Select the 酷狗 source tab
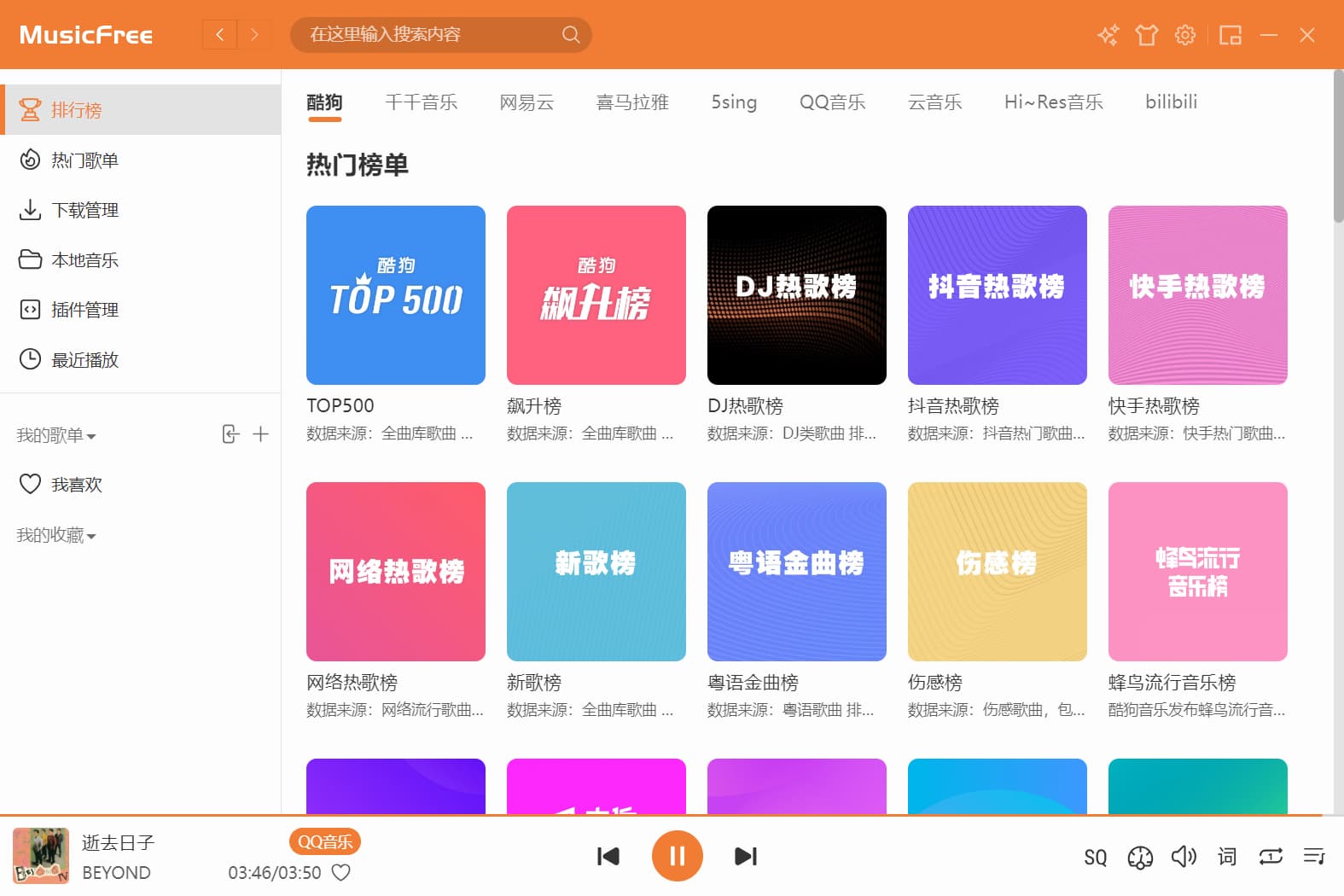The width and height of the screenshot is (1344, 896). (x=324, y=102)
